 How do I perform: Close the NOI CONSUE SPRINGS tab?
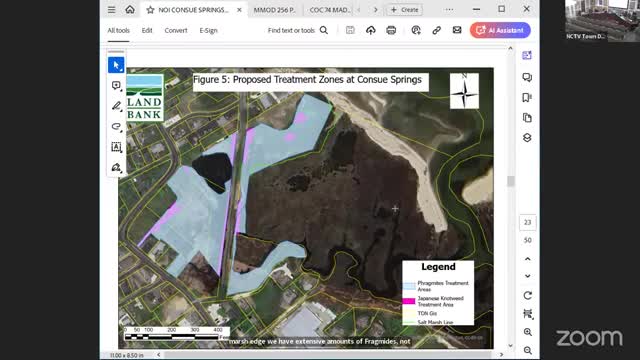pos(239,10)
